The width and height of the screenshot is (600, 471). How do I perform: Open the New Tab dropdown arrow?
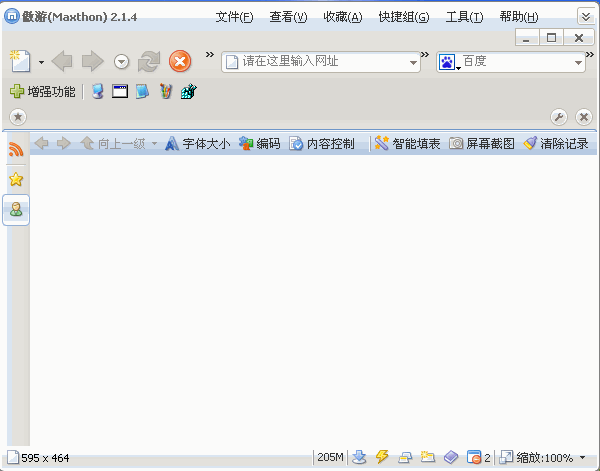41,62
